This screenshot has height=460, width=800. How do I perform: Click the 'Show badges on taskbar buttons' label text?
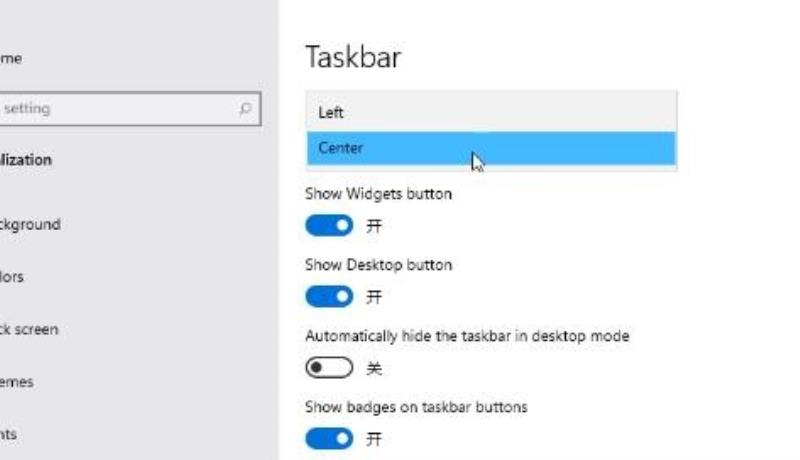coord(416,407)
